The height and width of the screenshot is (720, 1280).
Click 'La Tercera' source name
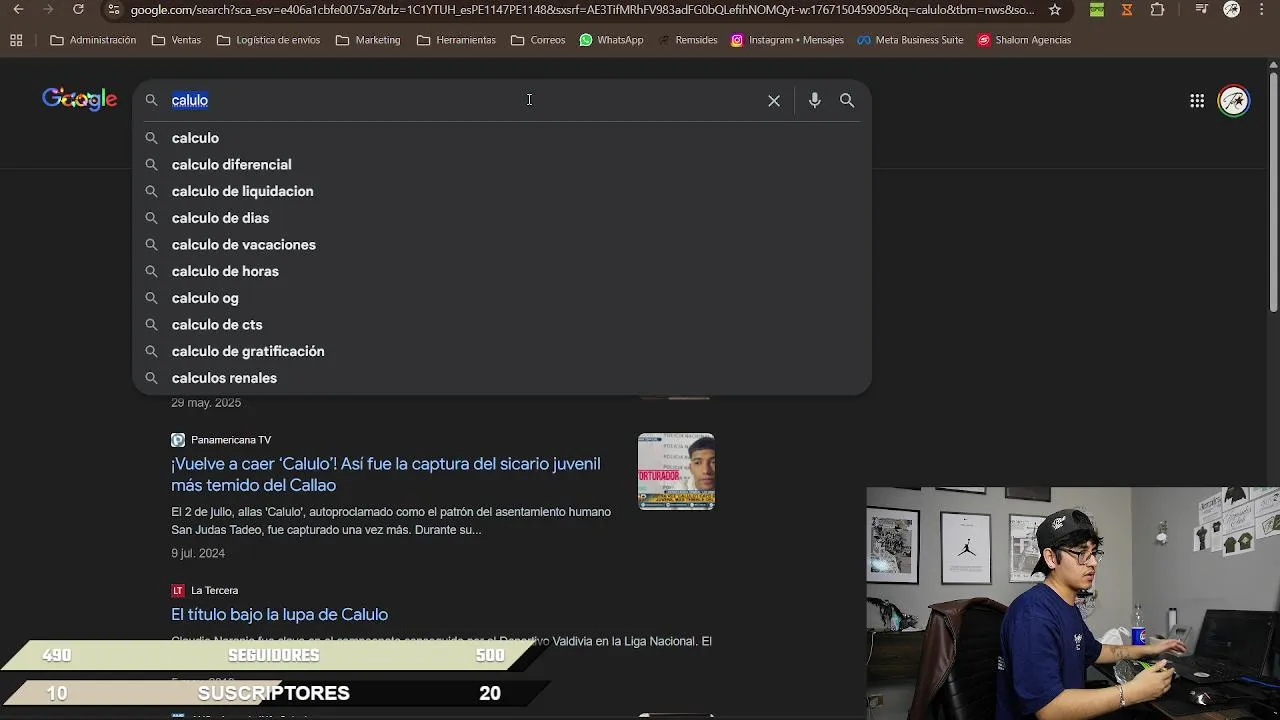214,590
